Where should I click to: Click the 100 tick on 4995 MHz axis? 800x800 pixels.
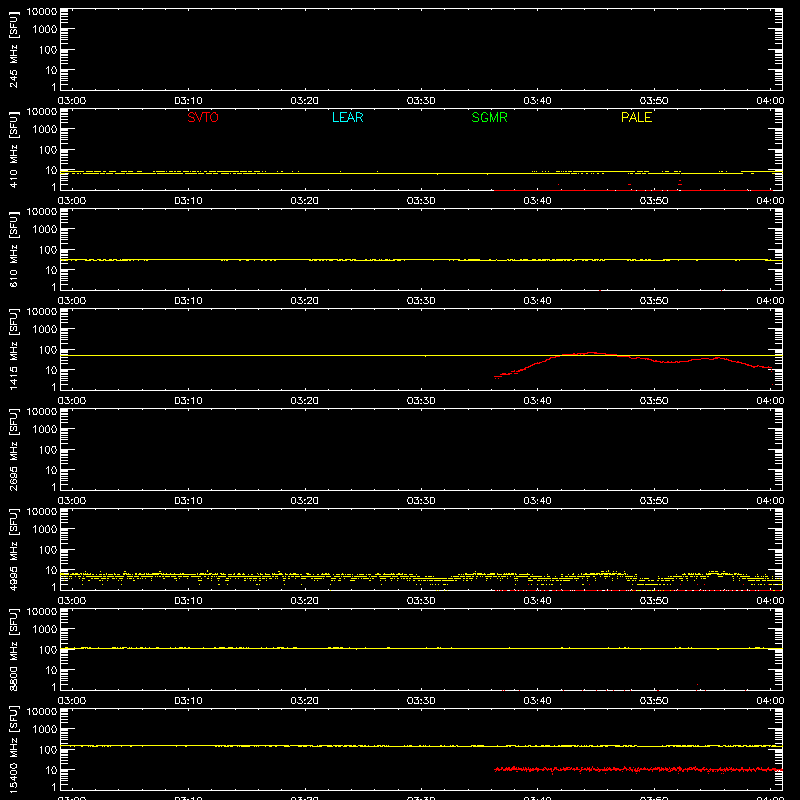[48, 550]
